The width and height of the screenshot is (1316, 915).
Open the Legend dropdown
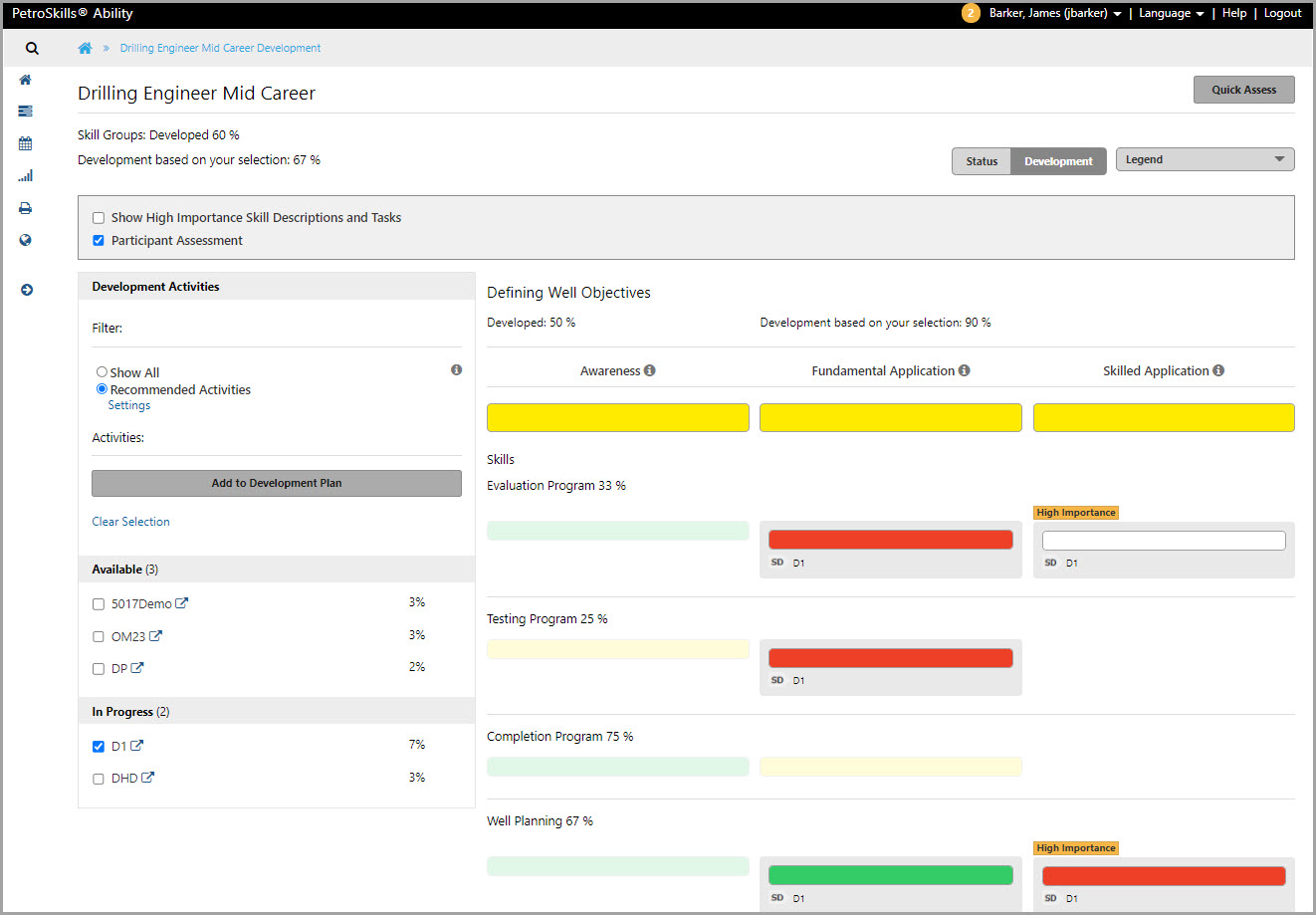(1205, 159)
